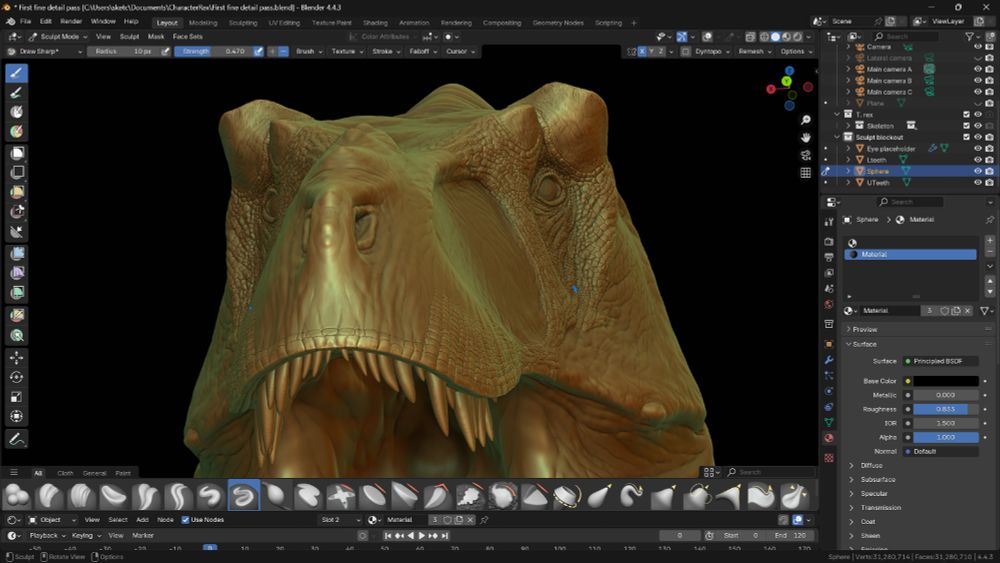
Task: Select the Annotate tool in left toolbar
Action: (17, 439)
